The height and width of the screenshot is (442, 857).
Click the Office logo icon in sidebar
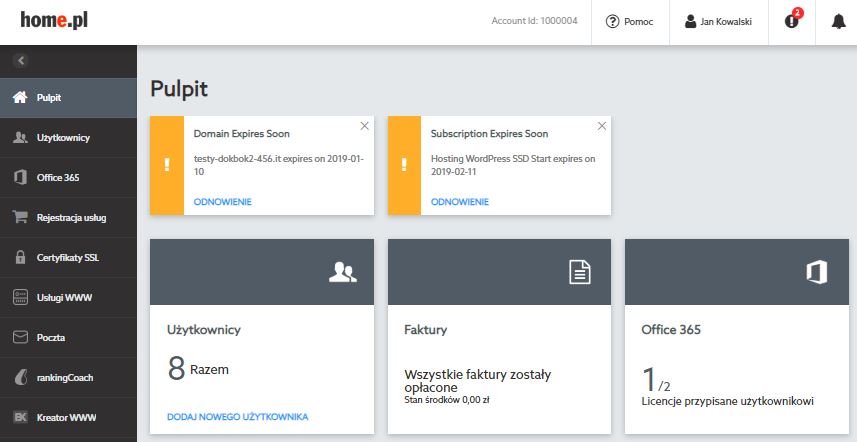tap(20, 178)
